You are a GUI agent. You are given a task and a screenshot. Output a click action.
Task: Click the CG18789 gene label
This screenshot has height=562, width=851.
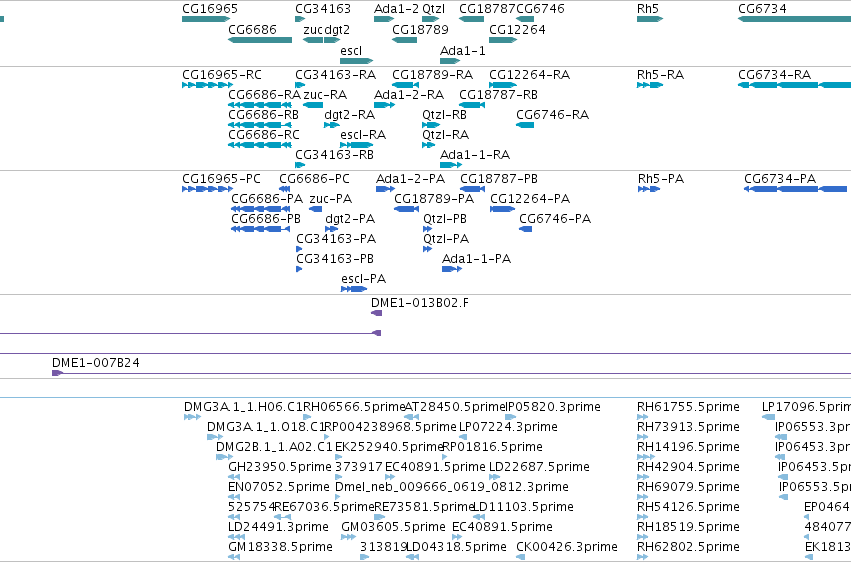point(421,29)
